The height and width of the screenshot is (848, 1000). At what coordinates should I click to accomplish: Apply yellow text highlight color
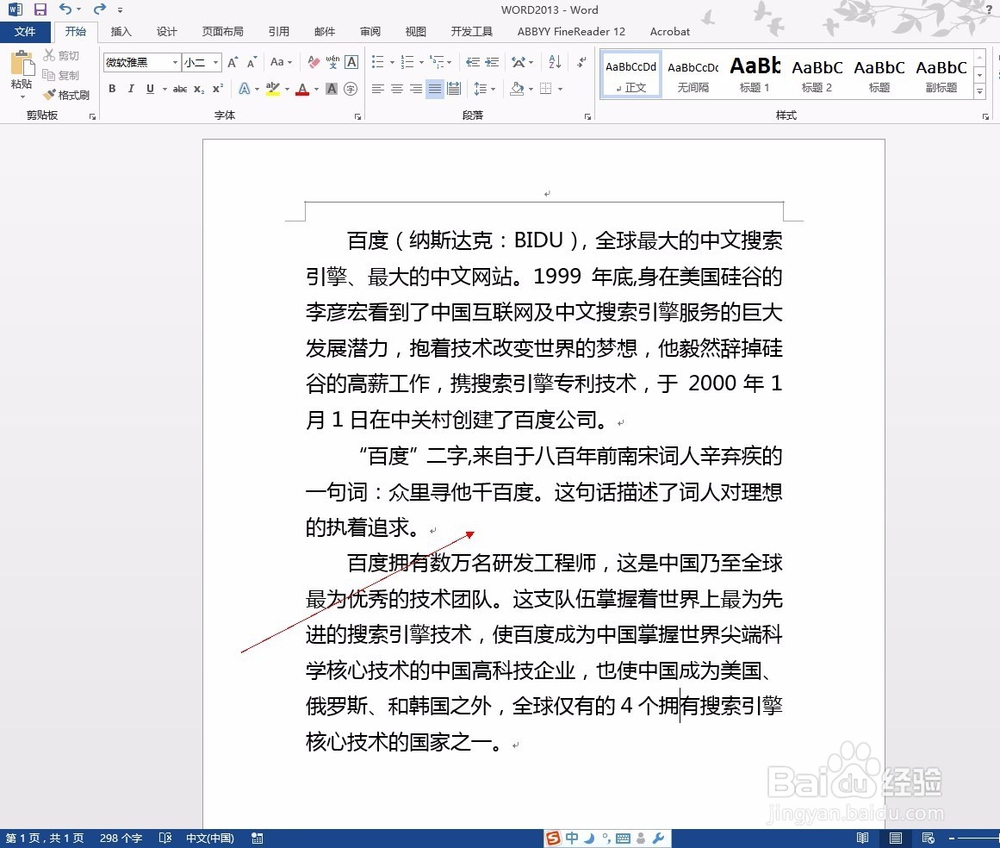point(273,89)
